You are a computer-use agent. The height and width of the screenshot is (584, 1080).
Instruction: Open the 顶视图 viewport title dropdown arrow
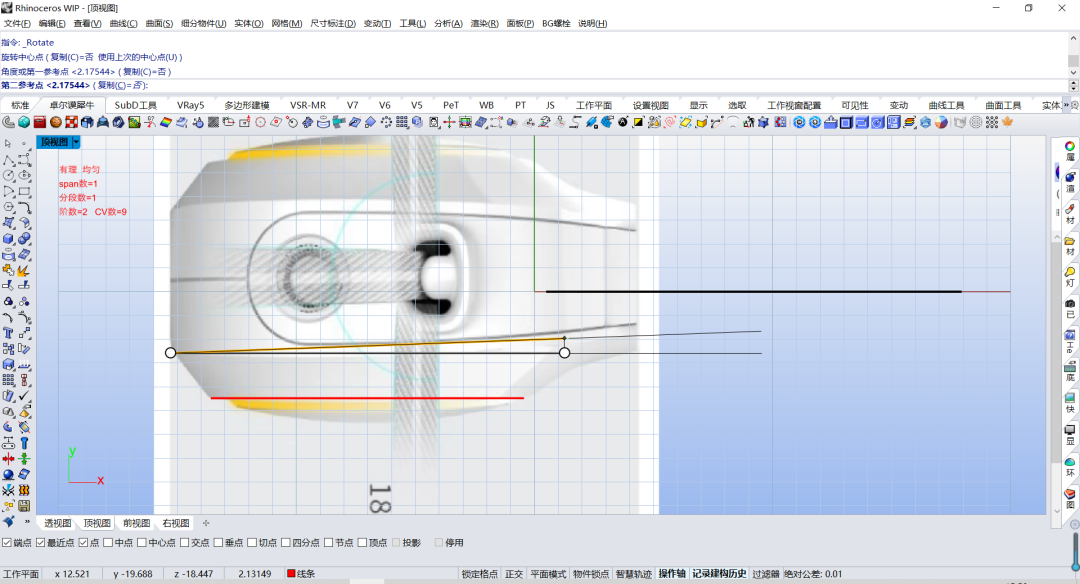(76, 142)
